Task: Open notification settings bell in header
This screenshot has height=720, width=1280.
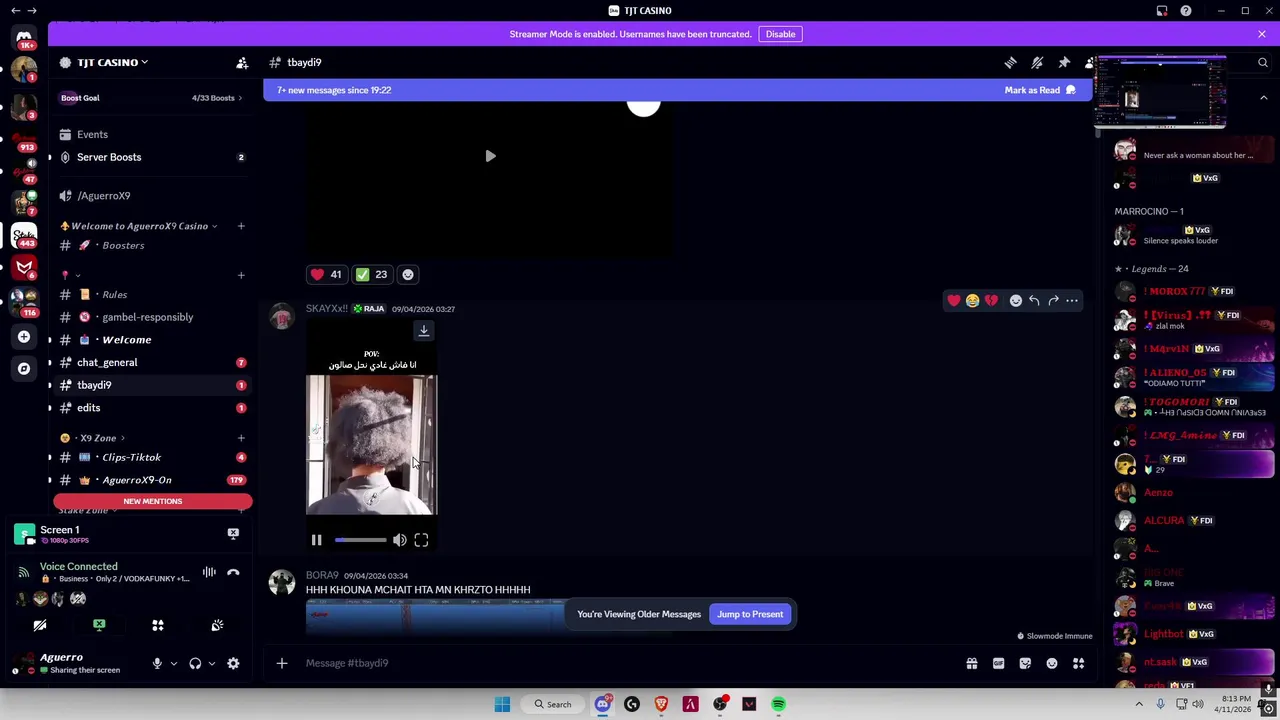Action: click(1037, 62)
